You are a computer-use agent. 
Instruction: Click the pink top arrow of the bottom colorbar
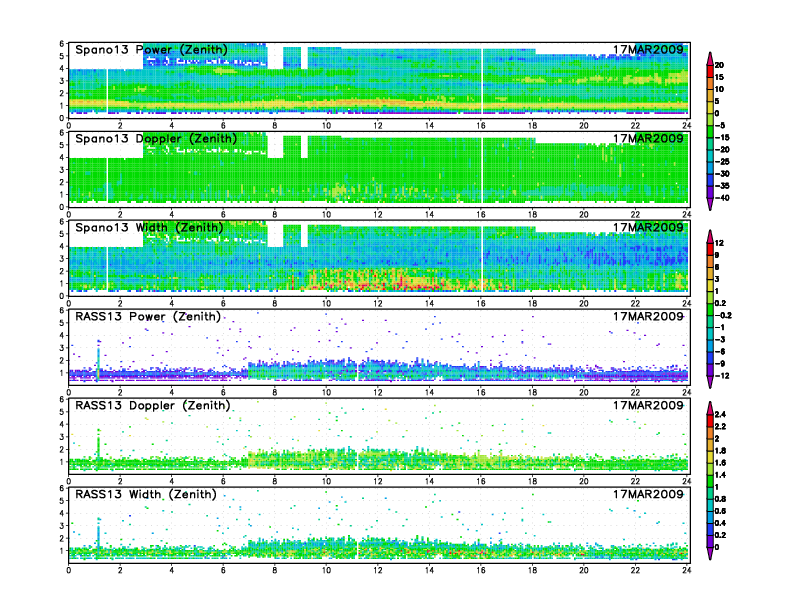click(x=710, y=407)
